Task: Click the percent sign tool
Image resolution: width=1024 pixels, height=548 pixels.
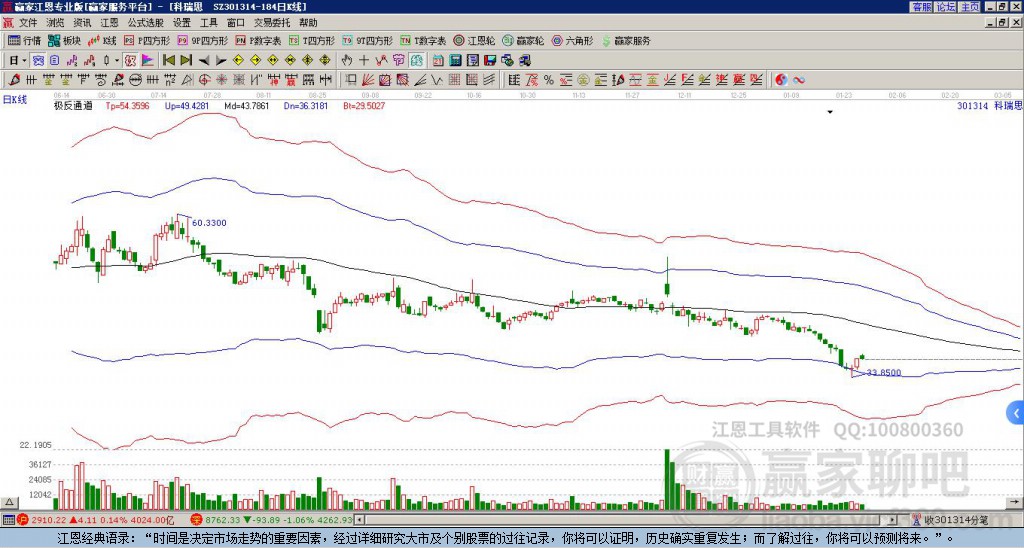Action: coord(549,80)
